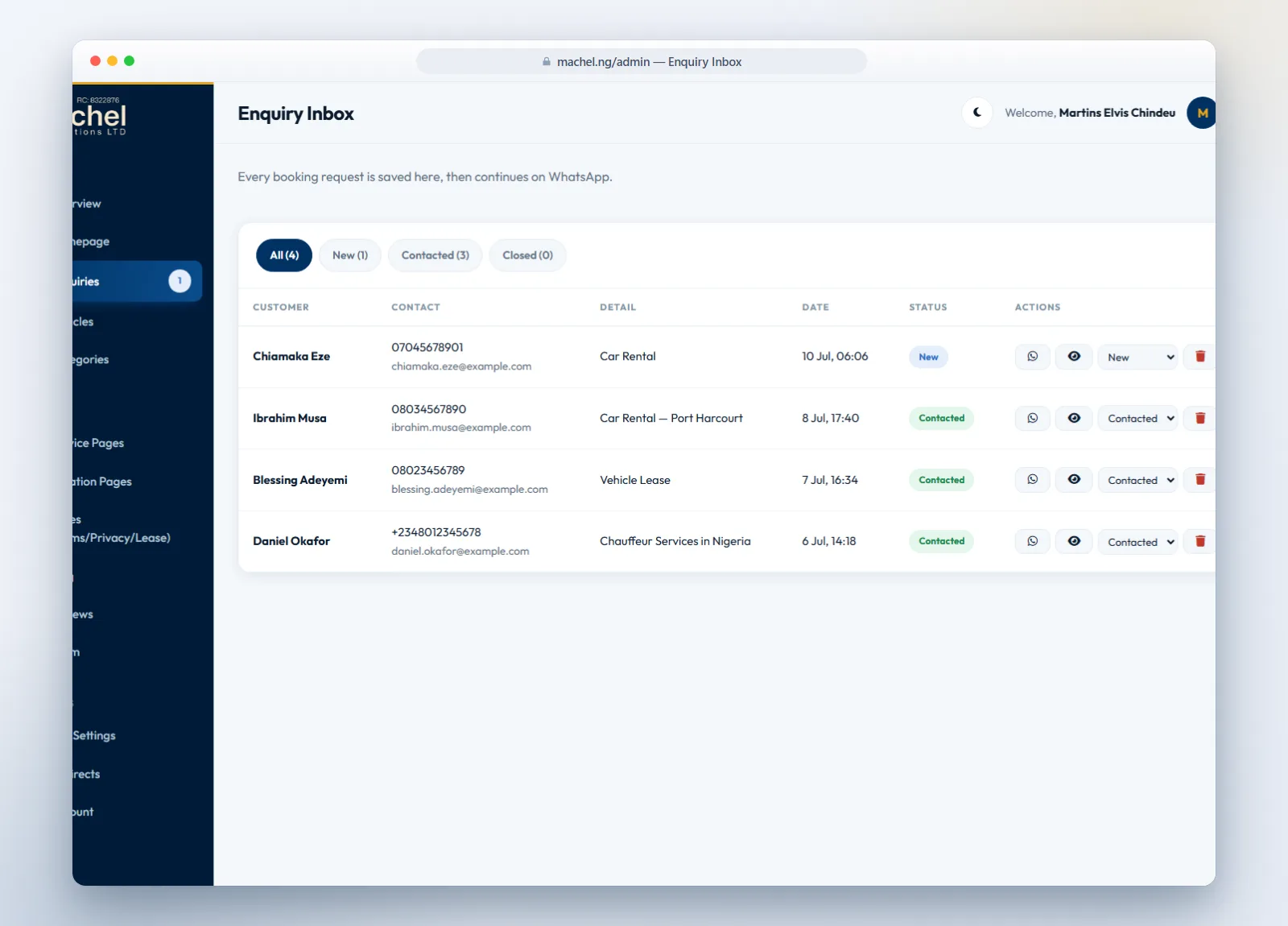
Task: Click phone number 07045678901
Action: point(427,347)
